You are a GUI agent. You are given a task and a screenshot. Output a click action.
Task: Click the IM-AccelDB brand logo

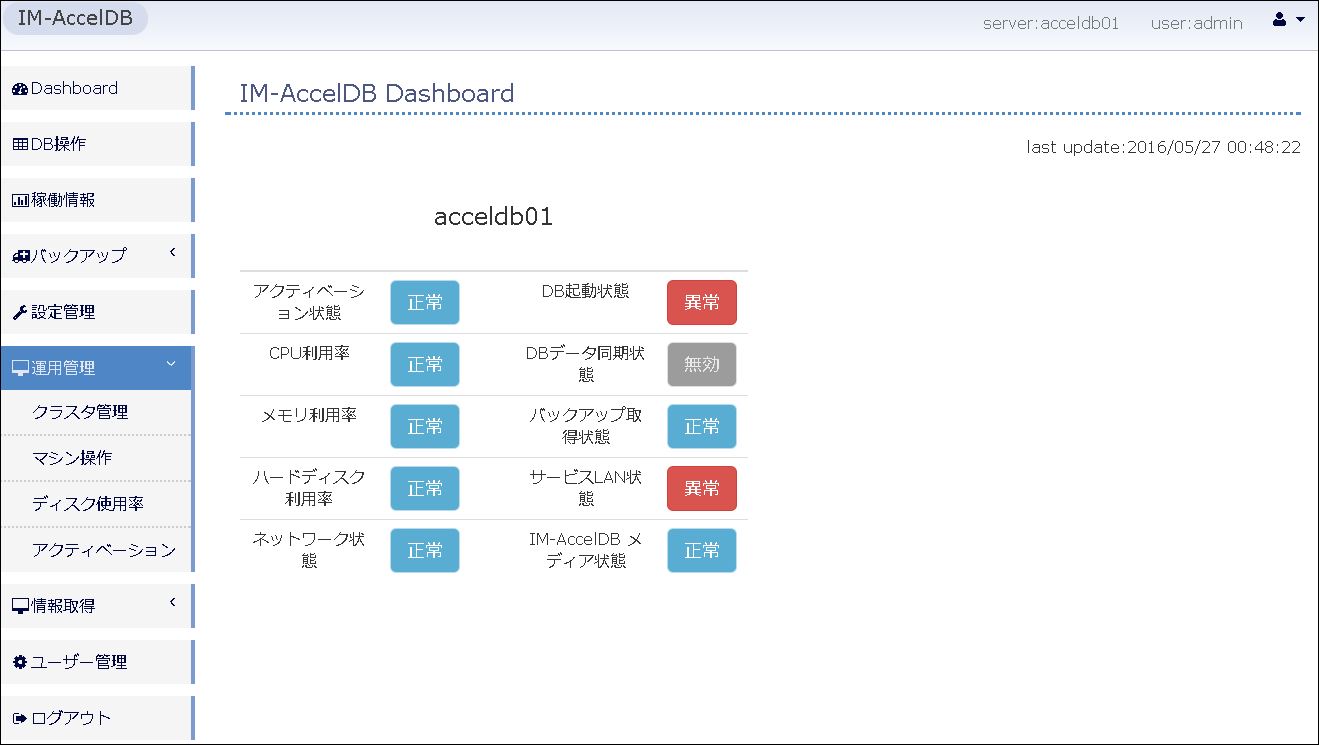[75, 18]
